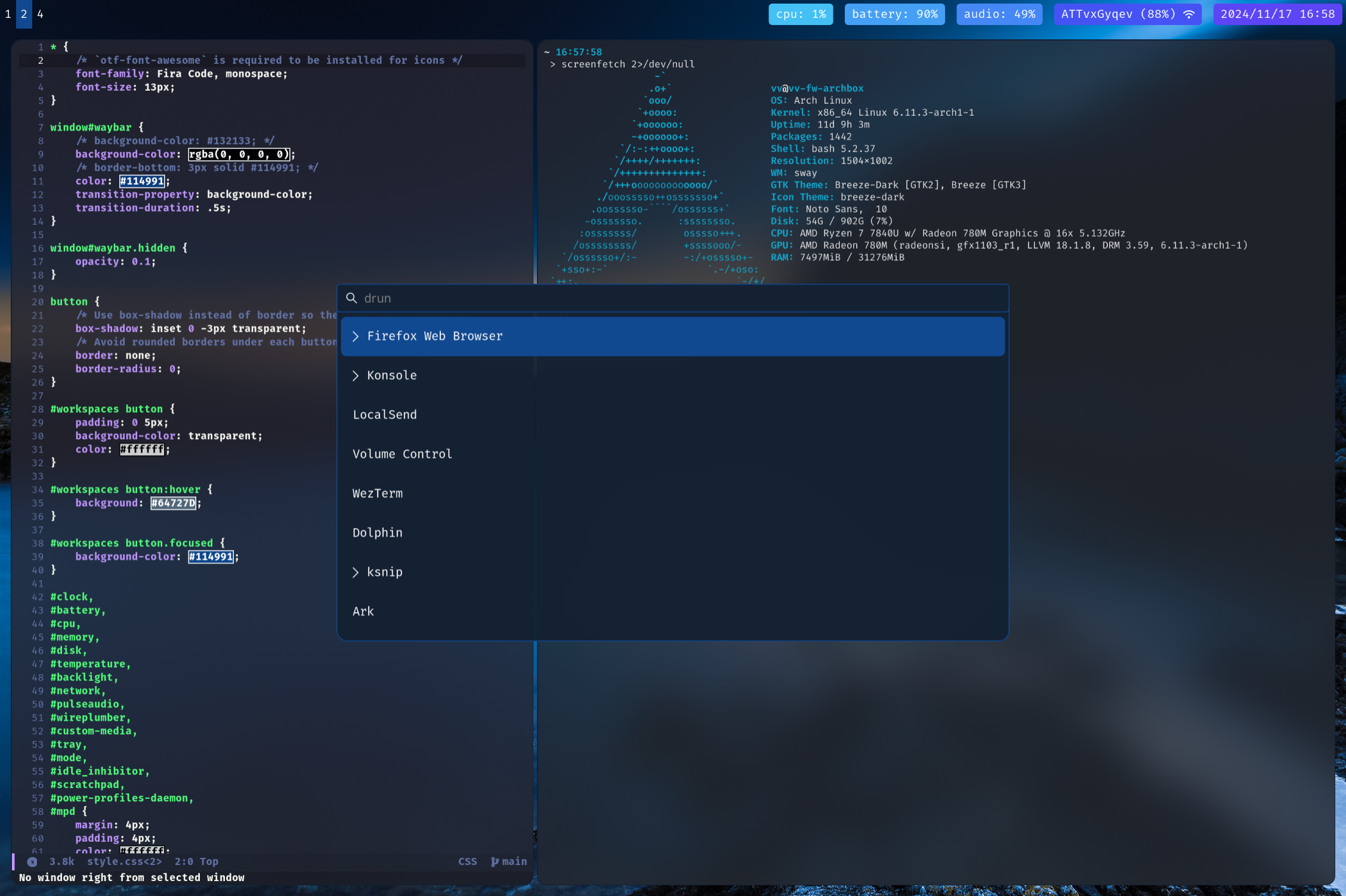Launch Konsole from the launcher
Screen dimensions: 1346x896
click(x=673, y=376)
